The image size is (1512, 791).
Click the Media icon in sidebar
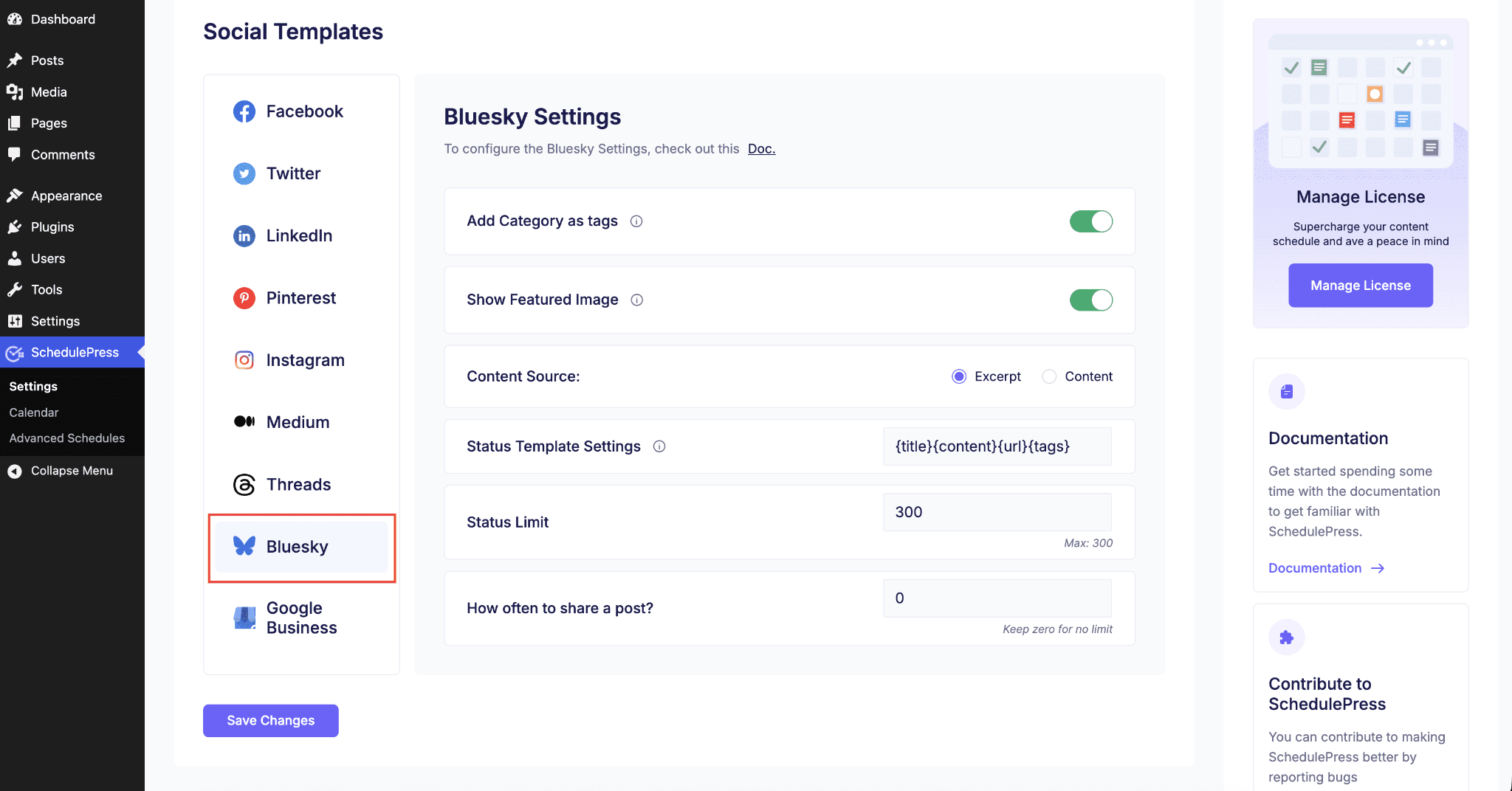[x=15, y=92]
